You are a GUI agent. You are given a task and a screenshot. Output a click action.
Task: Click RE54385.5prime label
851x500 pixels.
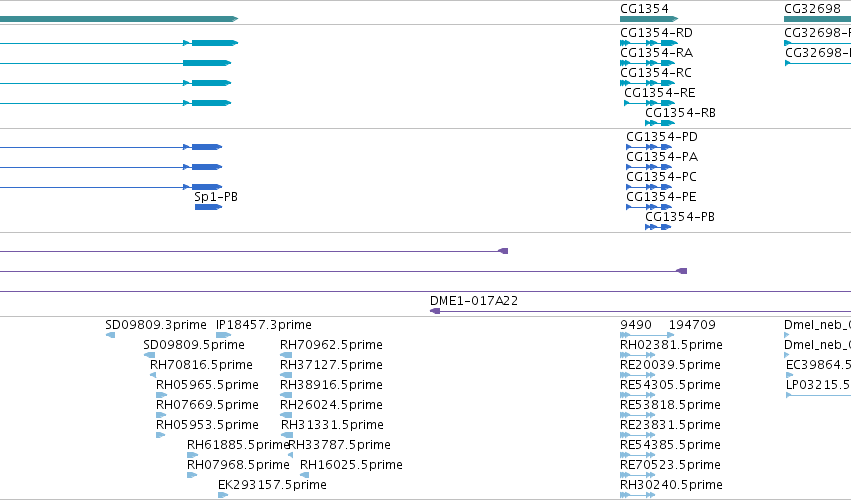(x=670, y=445)
